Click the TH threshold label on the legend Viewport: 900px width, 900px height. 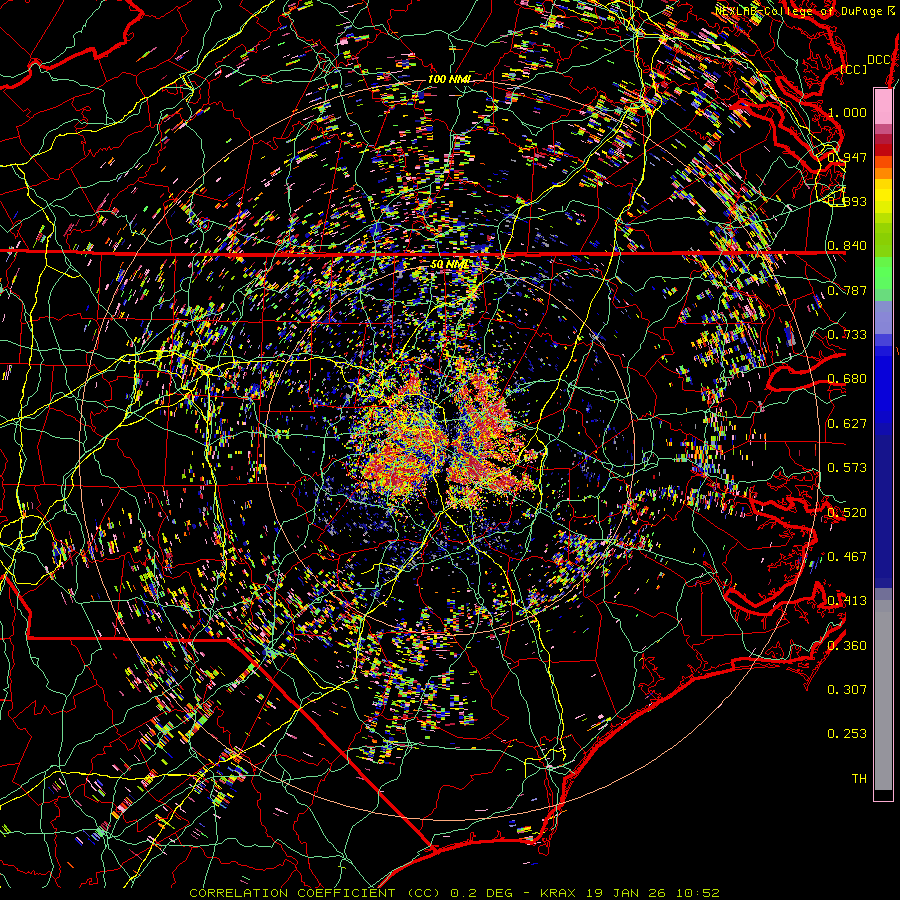859,779
